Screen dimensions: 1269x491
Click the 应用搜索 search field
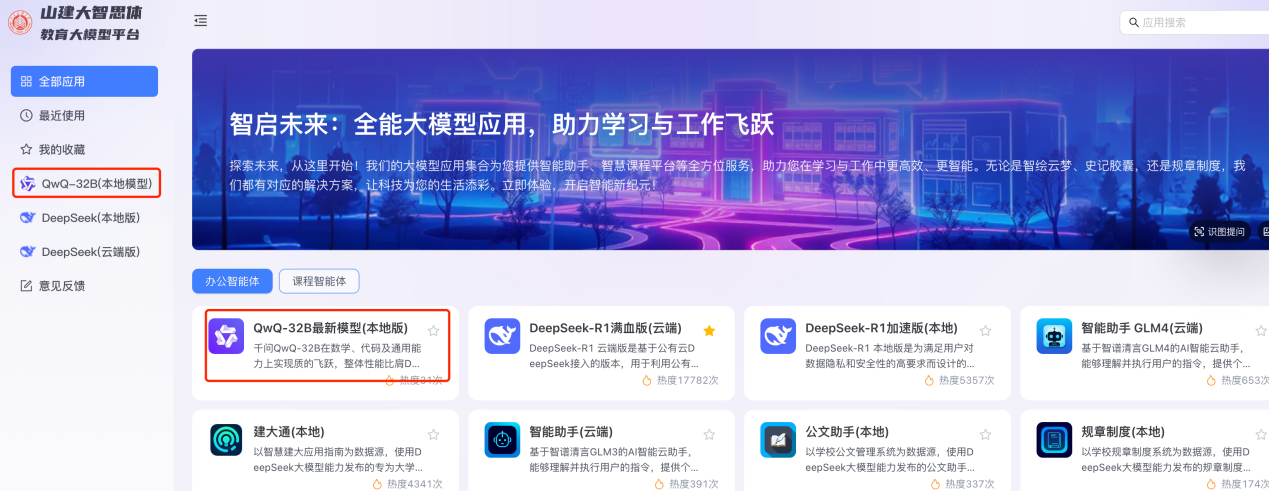(1200, 22)
